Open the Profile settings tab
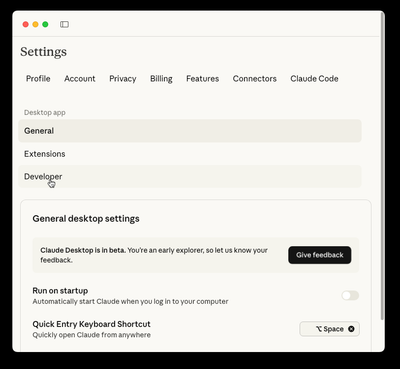Image resolution: width=400 pixels, height=369 pixels. [x=38, y=79]
